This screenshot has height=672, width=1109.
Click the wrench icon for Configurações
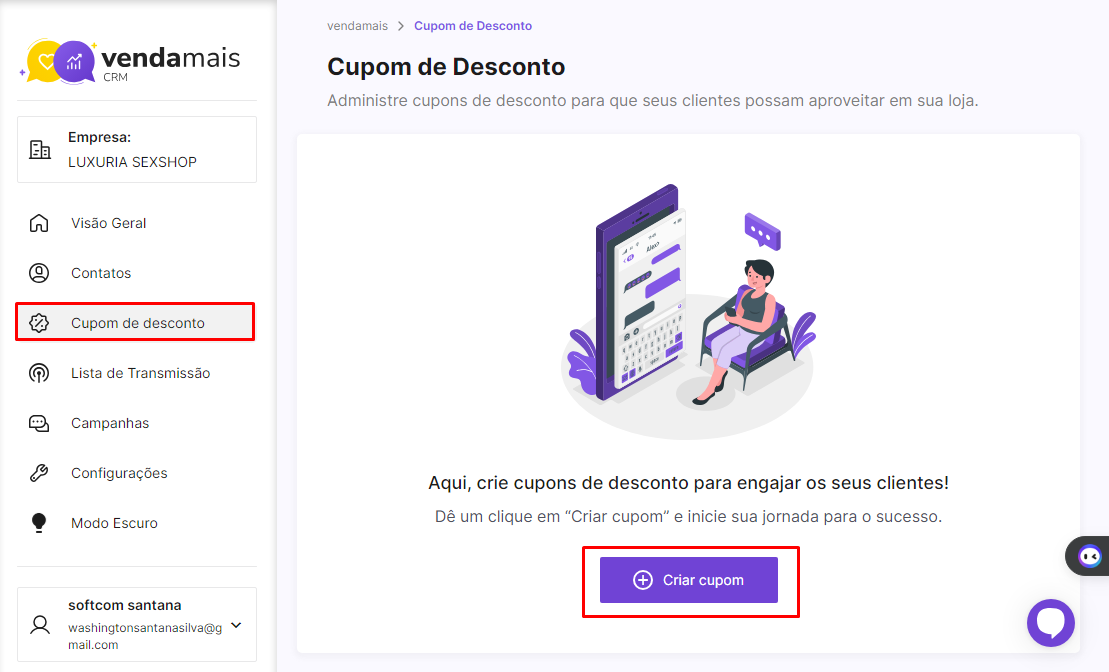coord(39,473)
